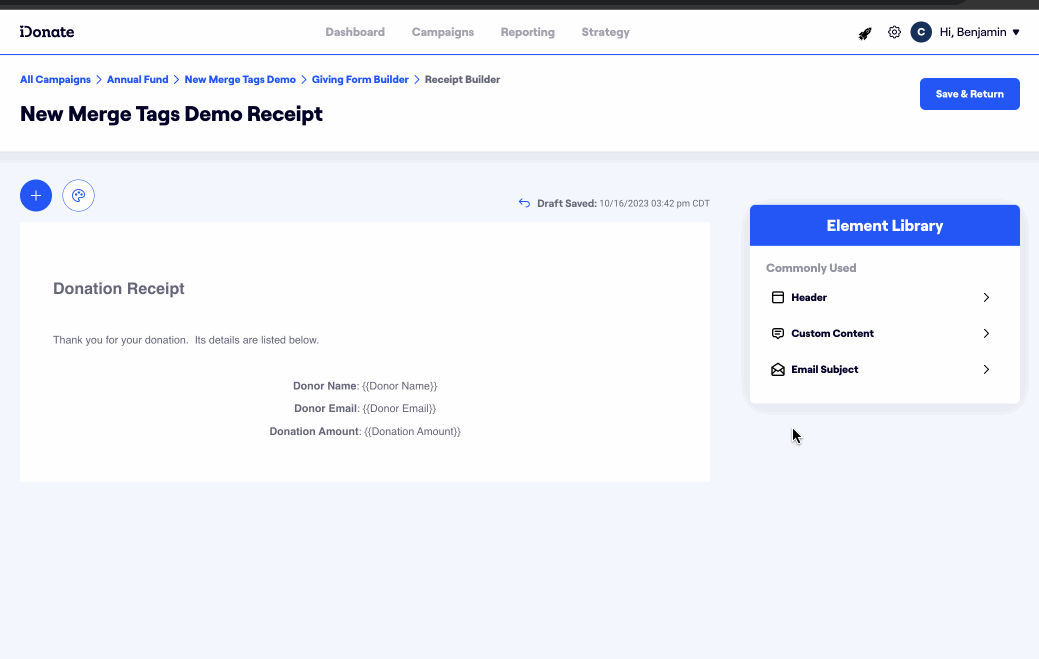
Task: Click the user avatar circle C
Action: pos(921,32)
